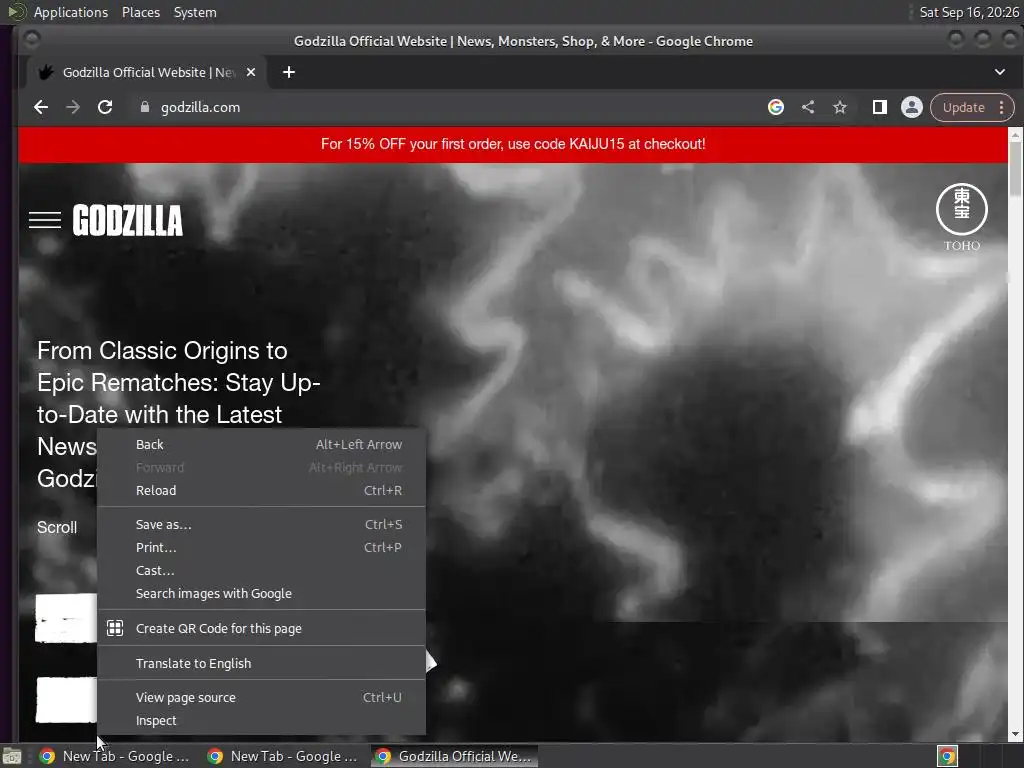1024x768 pixels.
Task: Close the Godzilla Official Website tab
Action: pos(251,72)
